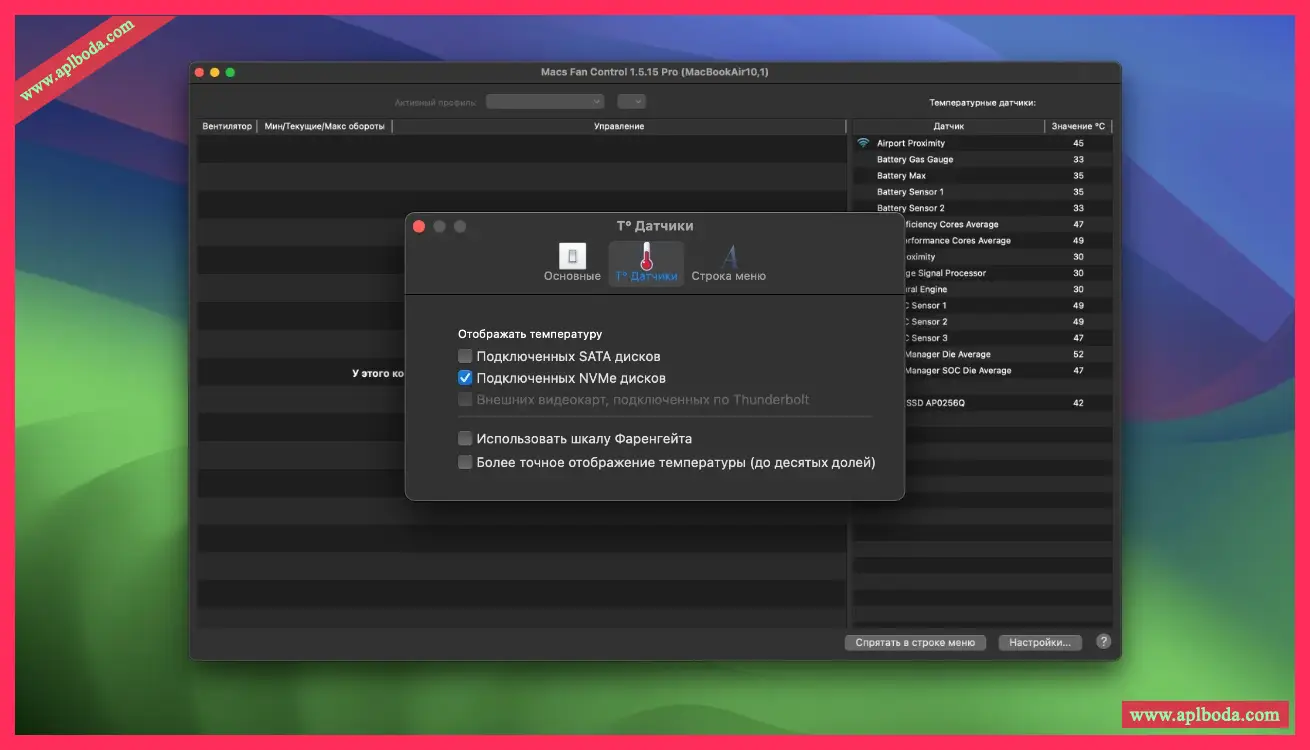Click the Значение °C column header
Viewport: 1310px width, 750px height.
pos(1078,126)
